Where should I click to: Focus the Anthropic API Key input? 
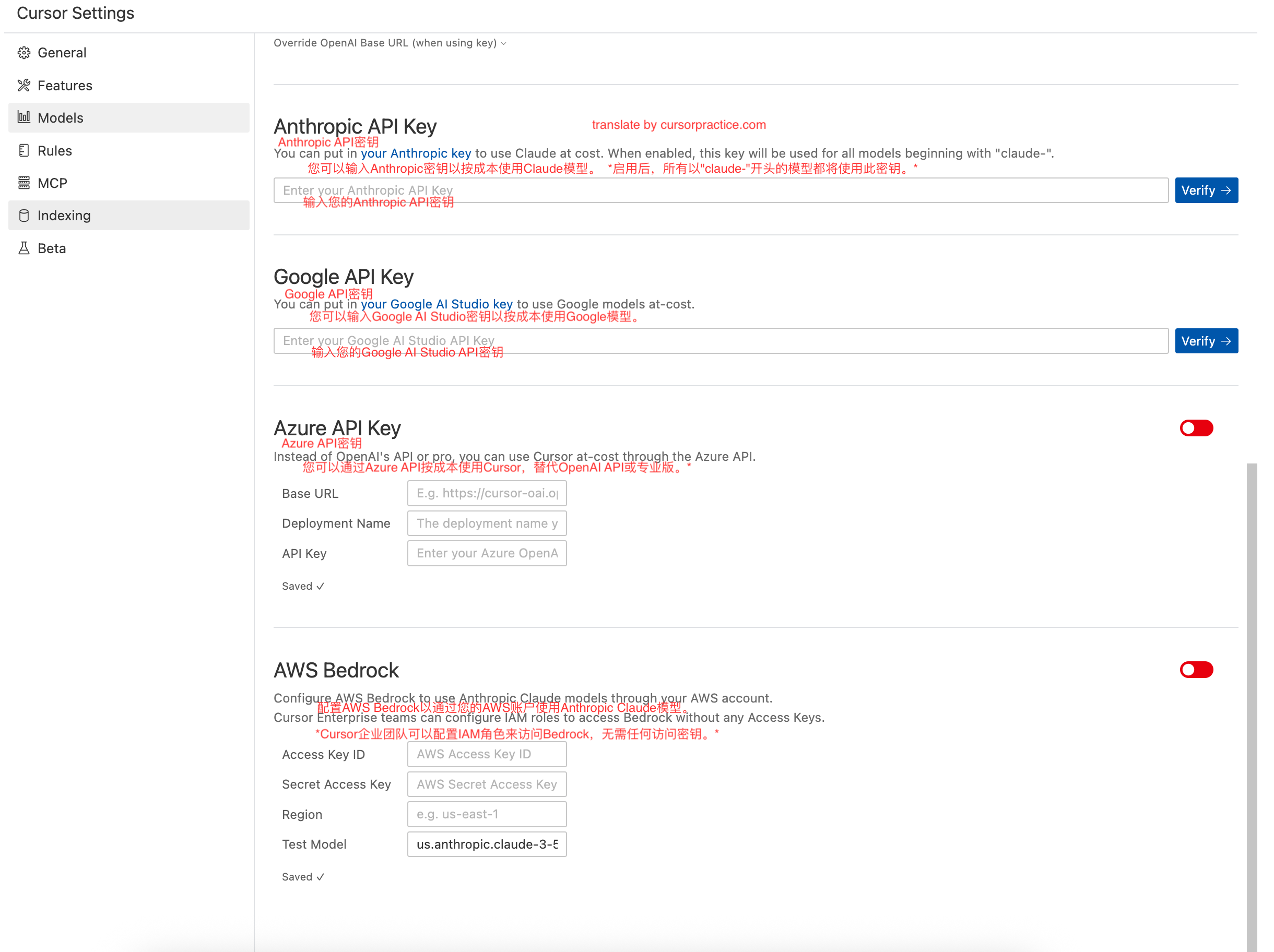(721, 191)
